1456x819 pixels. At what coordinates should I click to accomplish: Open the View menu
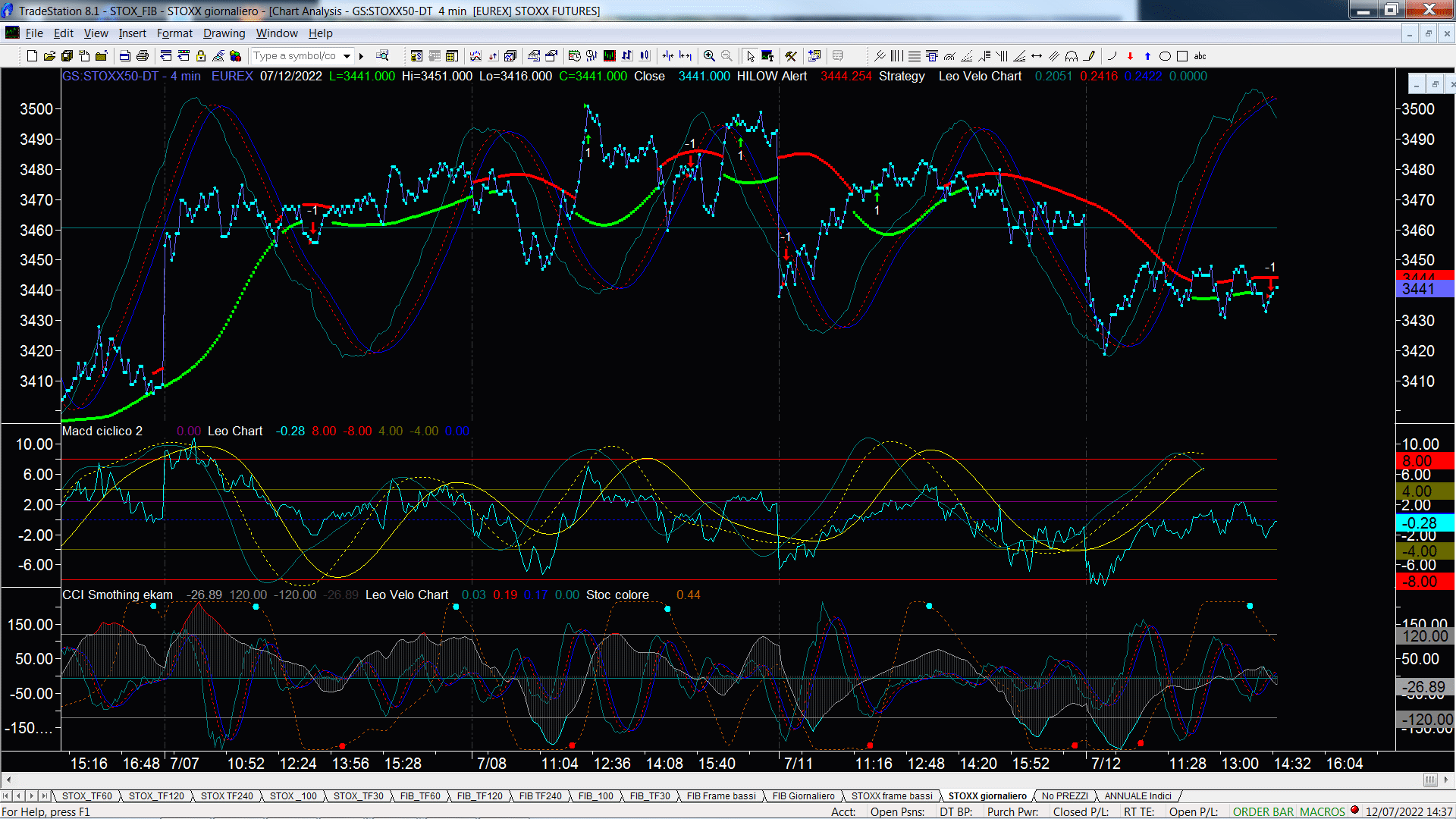tap(96, 33)
